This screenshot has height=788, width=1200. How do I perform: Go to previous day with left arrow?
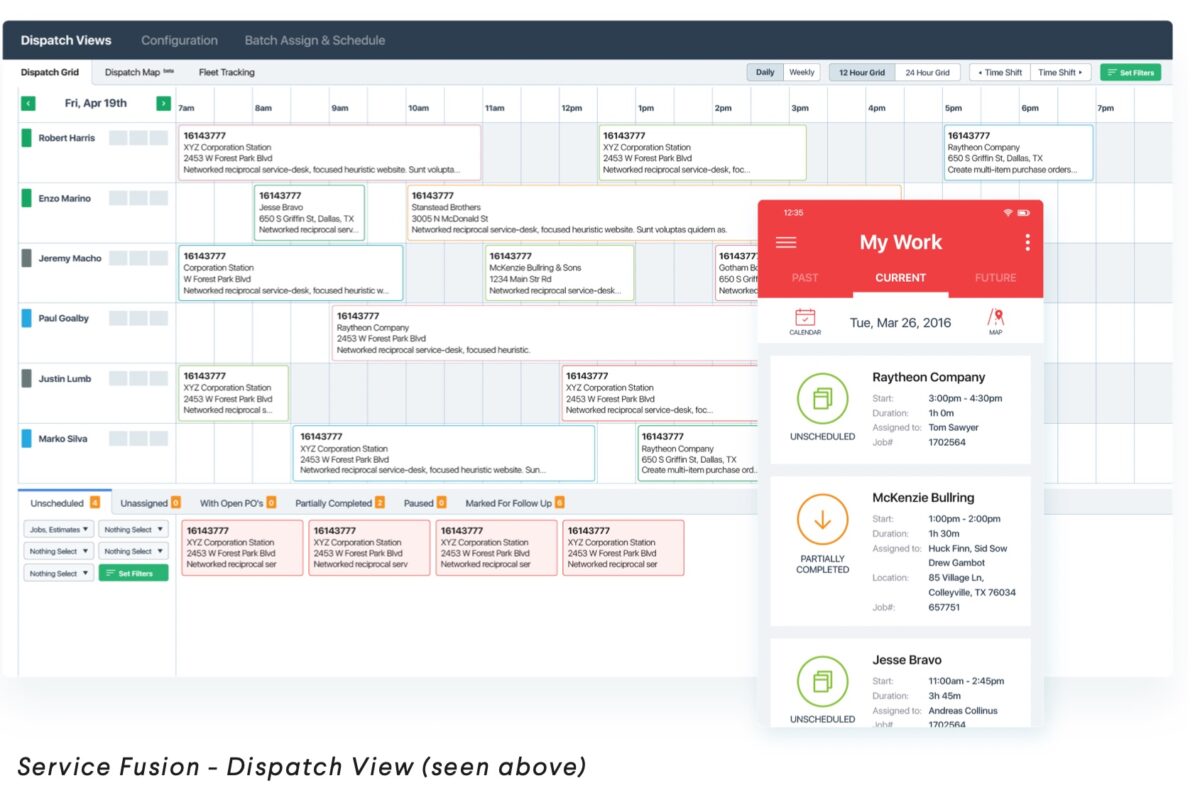click(x=28, y=103)
